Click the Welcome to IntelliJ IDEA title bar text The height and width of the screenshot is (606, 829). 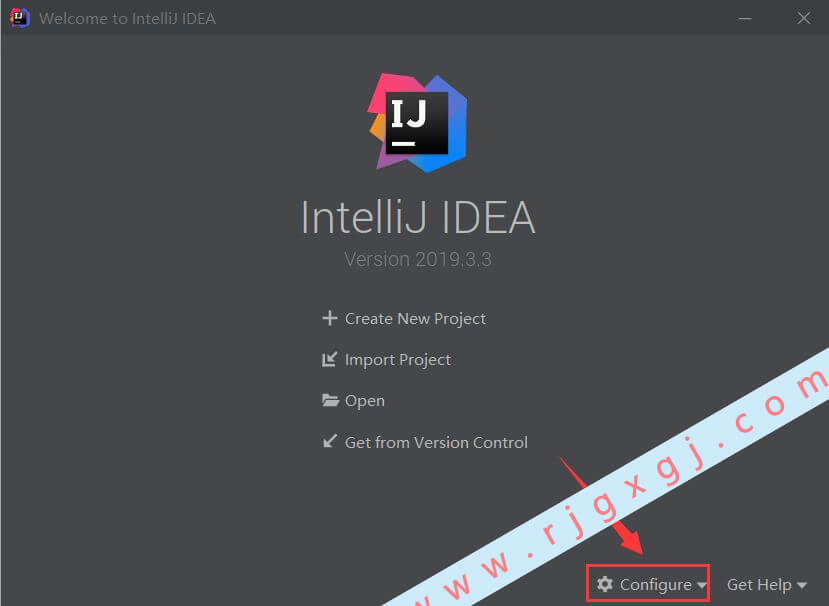pyautogui.click(x=127, y=18)
